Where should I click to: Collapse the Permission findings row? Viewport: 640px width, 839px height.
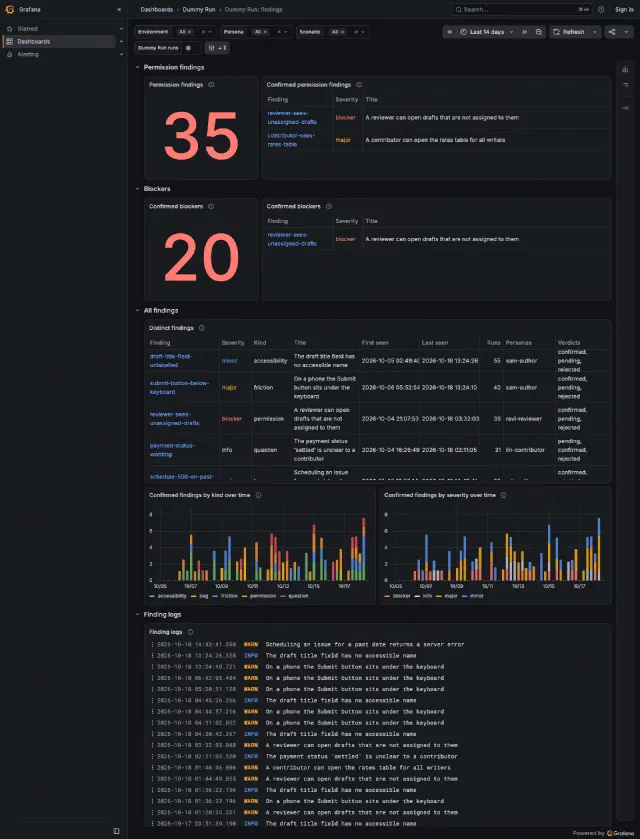(138, 67)
